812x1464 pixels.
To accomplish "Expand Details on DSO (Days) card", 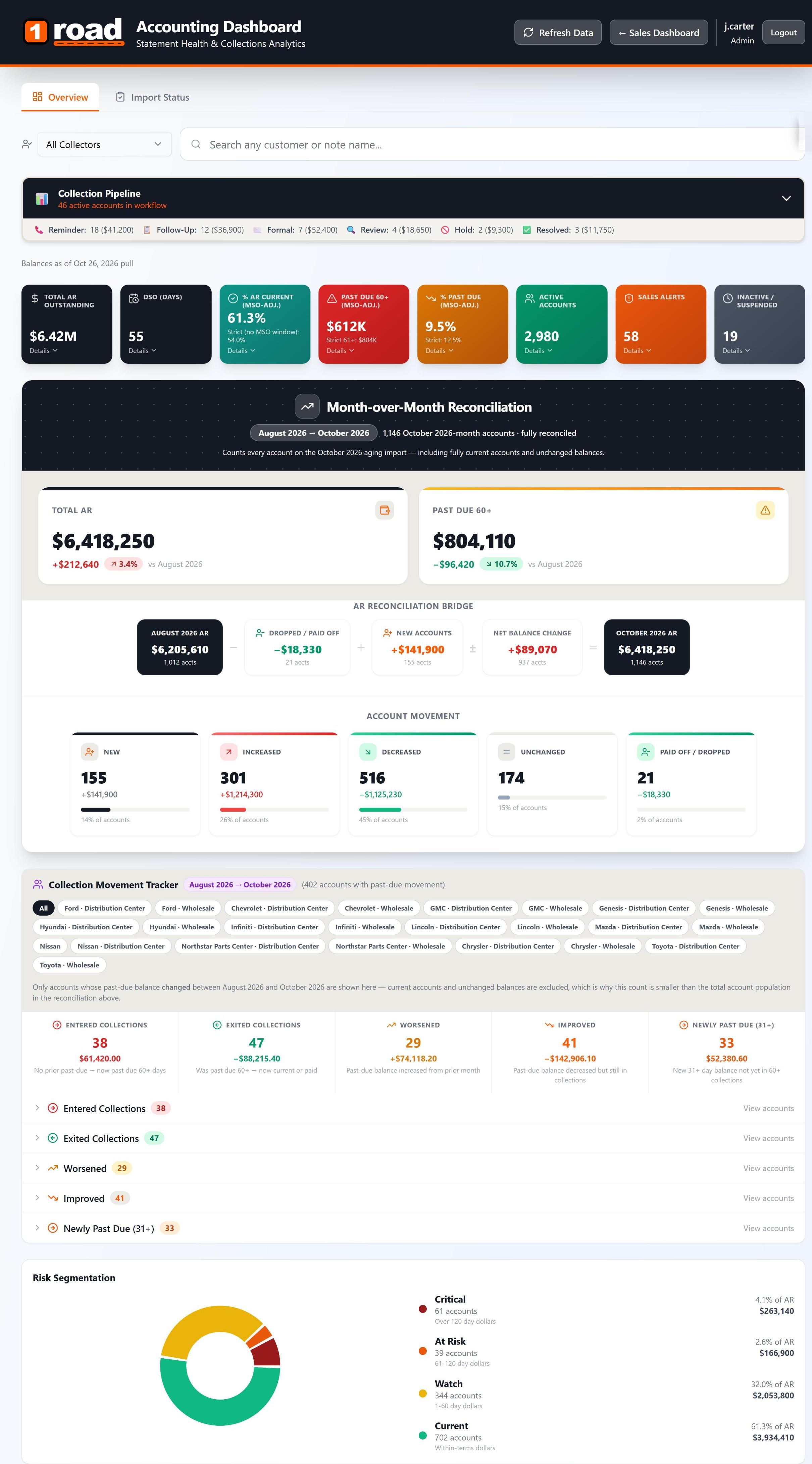I will (143, 351).
